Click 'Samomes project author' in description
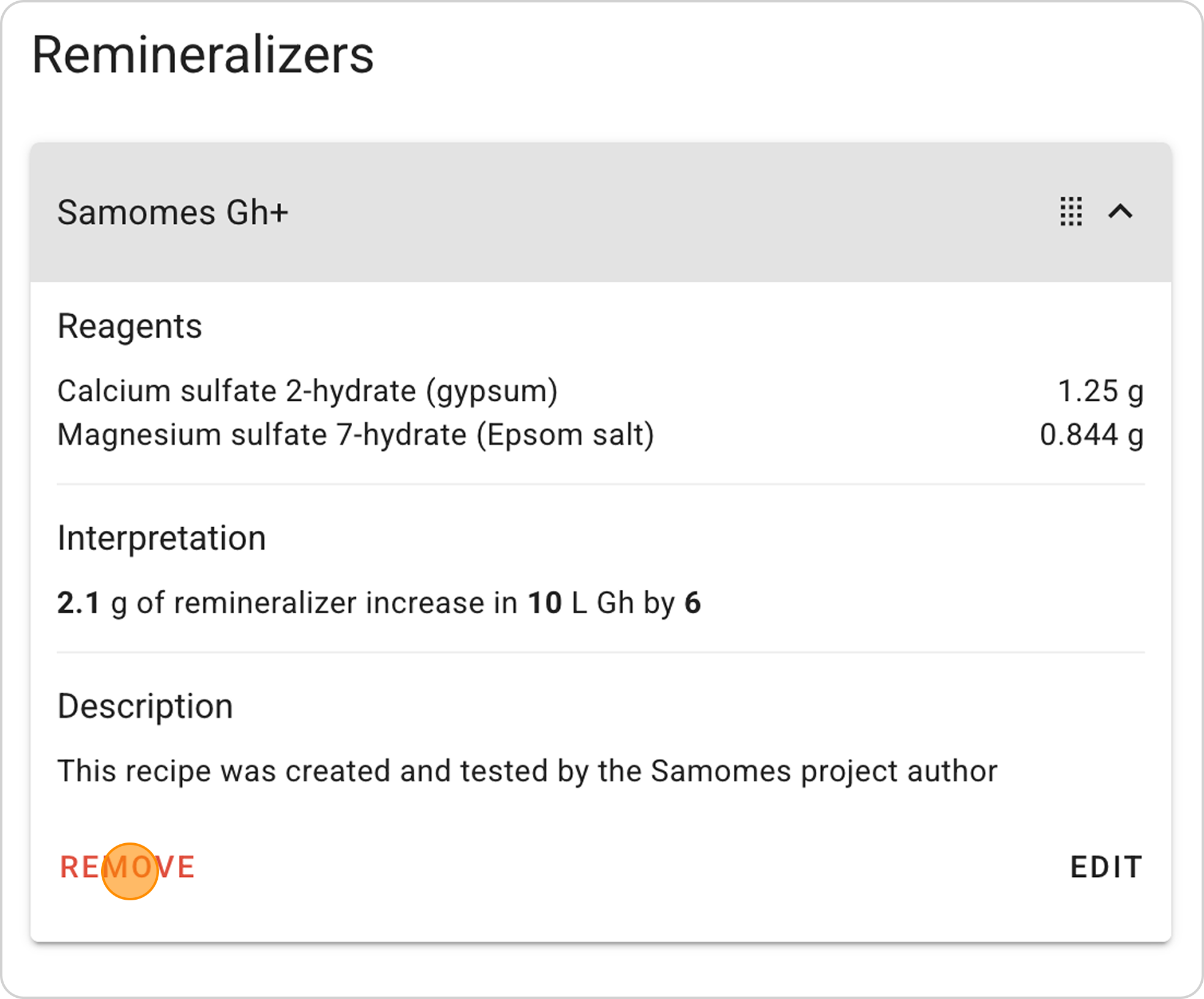This screenshot has height=999, width=1204. pos(824,771)
